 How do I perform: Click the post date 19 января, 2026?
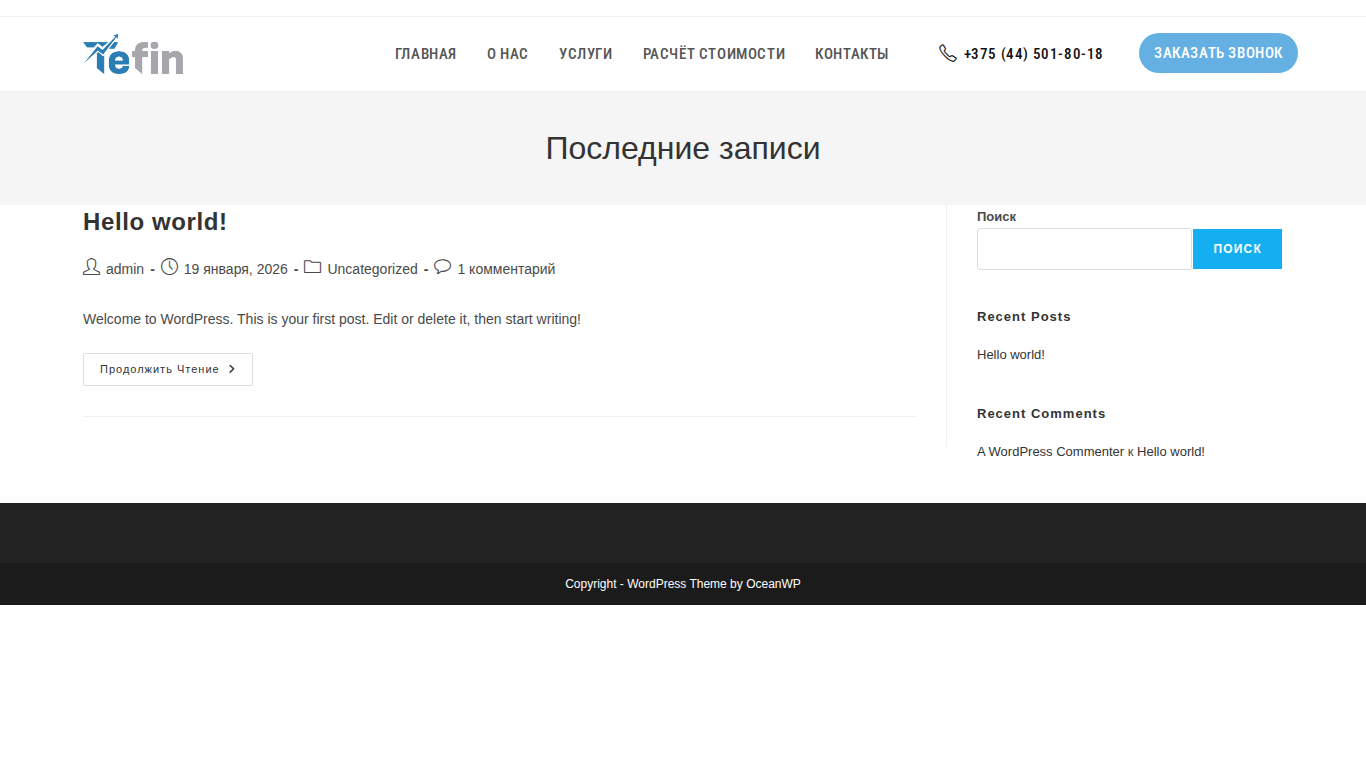pos(235,269)
